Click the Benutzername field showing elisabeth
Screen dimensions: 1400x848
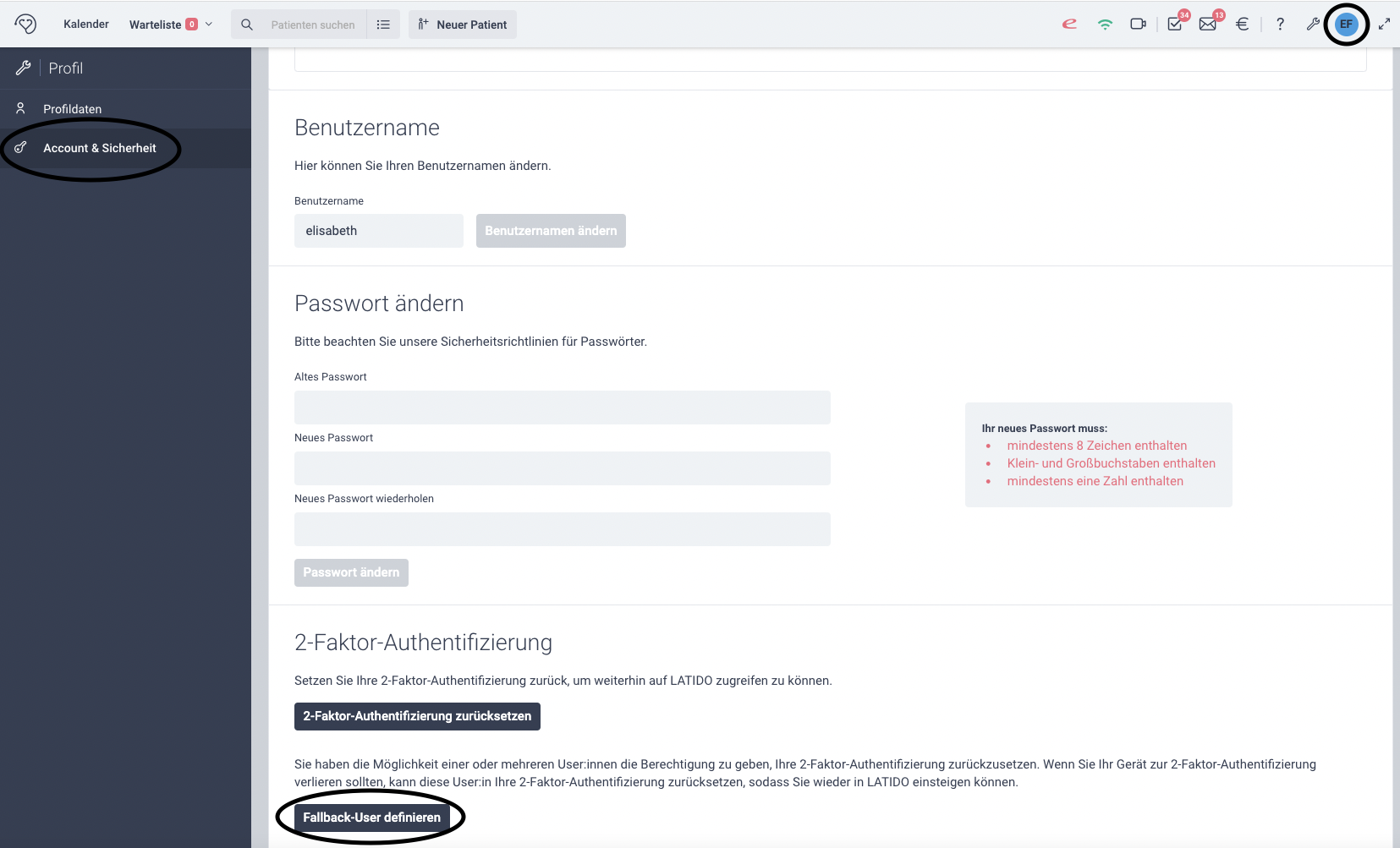(378, 230)
